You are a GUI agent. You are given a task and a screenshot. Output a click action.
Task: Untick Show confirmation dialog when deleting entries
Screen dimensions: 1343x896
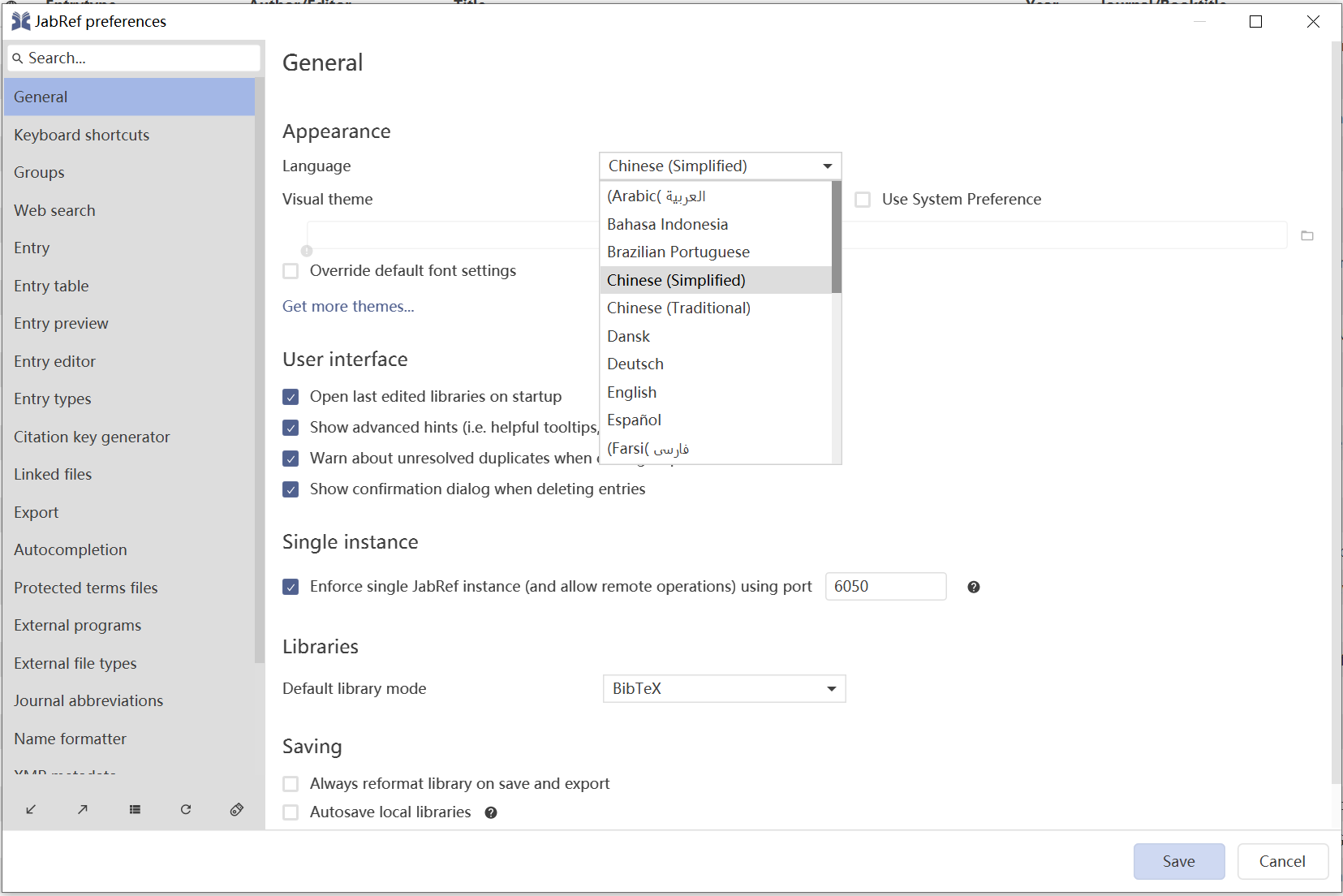tap(291, 489)
